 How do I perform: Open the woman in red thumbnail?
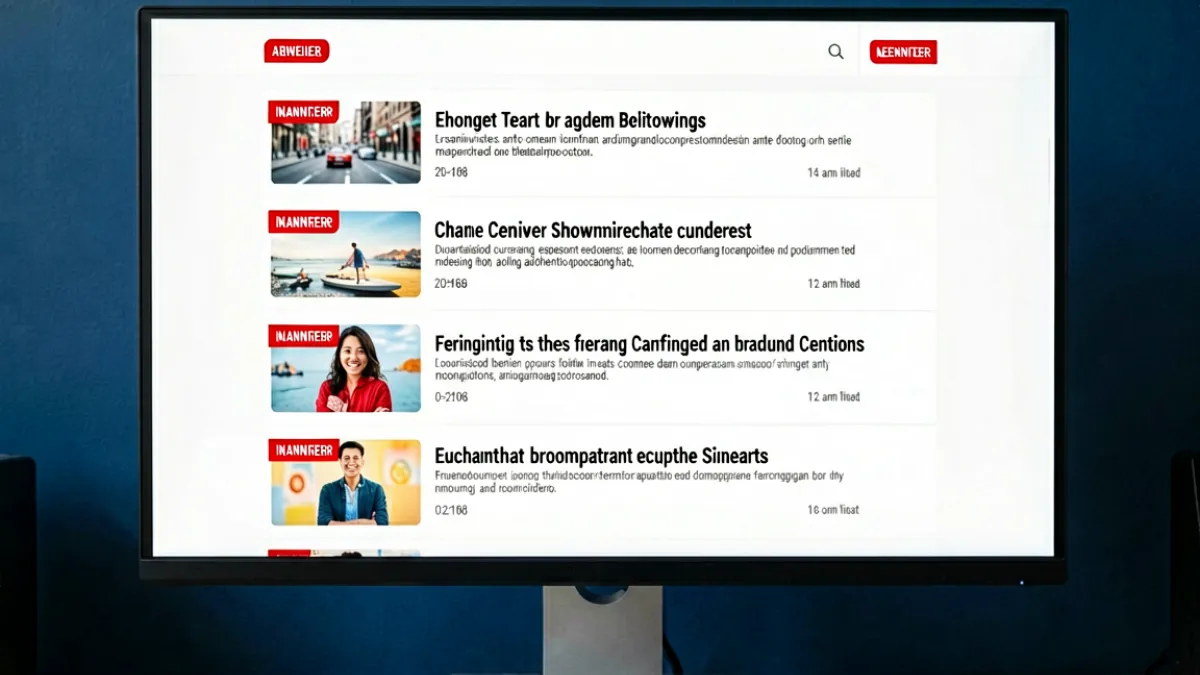click(346, 368)
